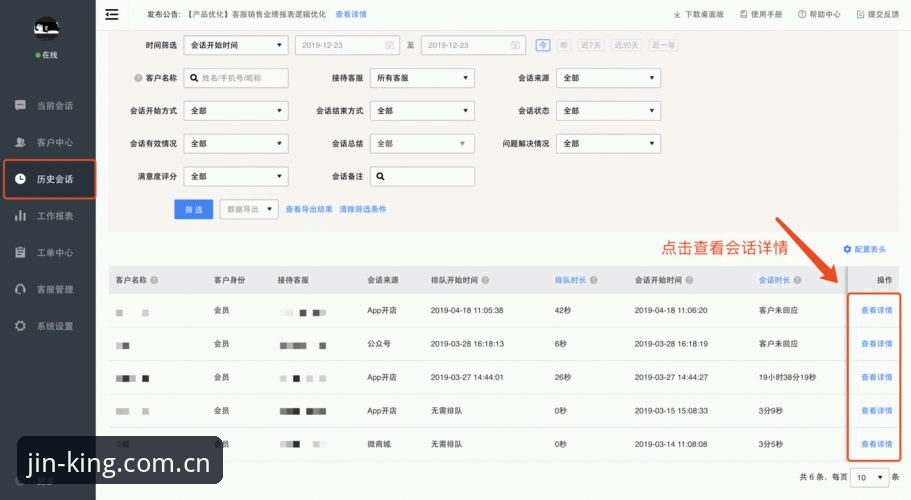Open 工单中心 in the sidebar
Screen dimensions: 911x500
pos(46,253)
